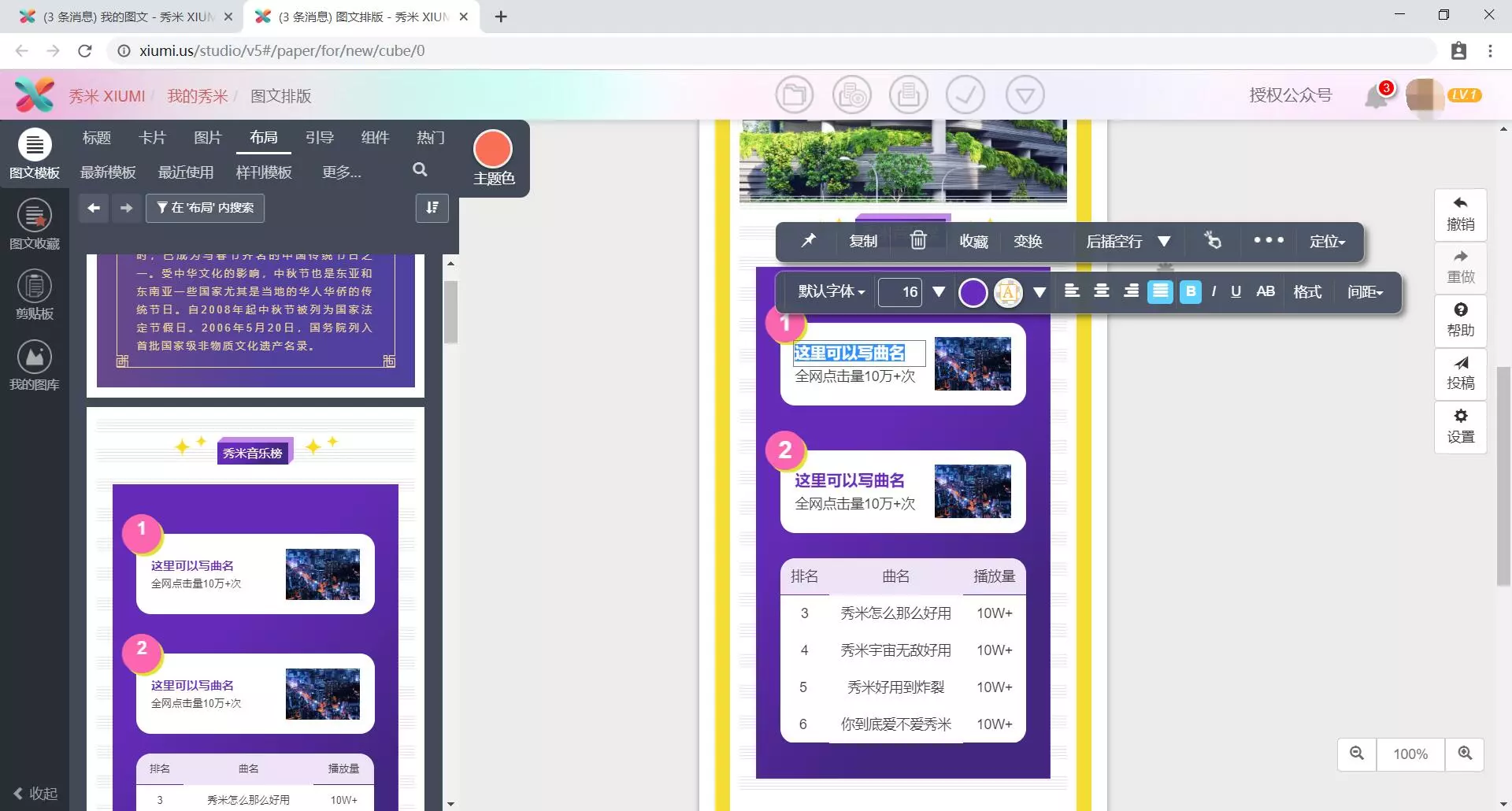The width and height of the screenshot is (1512, 811).
Task: Zoom out the canvas
Action: 1357,754
